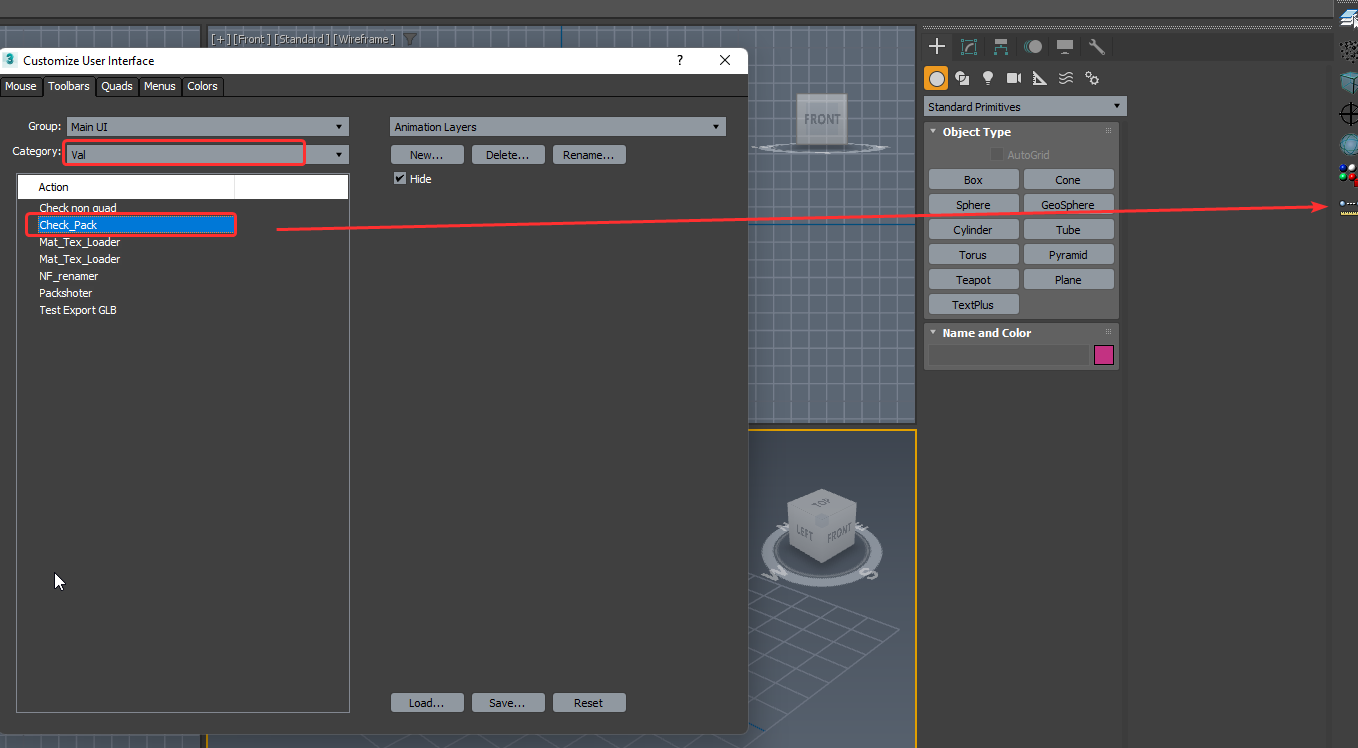Choose the Cylinder object type
Screen dimensions: 1358x748
(974, 230)
